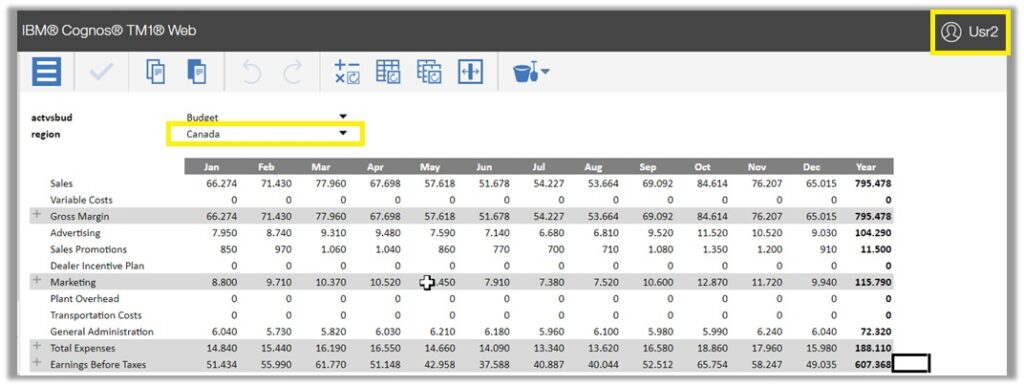This screenshot has width=1024, height=386.
Task: Open the actvsbud Budget dropdown
Action: tap(266, 118)
